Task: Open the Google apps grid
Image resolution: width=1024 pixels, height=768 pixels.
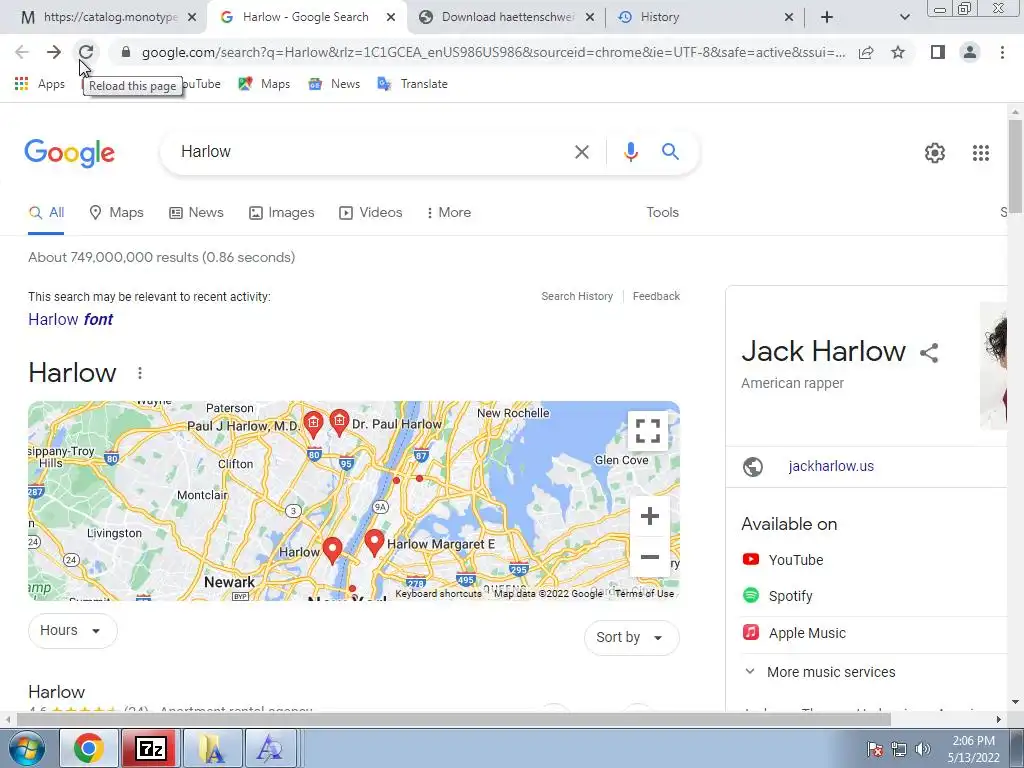Action: (980, 153)
